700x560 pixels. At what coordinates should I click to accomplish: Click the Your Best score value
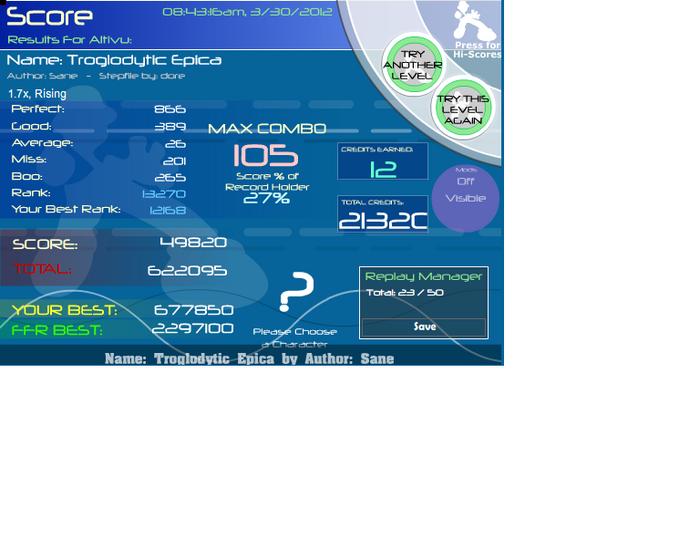tap(193, 309)
